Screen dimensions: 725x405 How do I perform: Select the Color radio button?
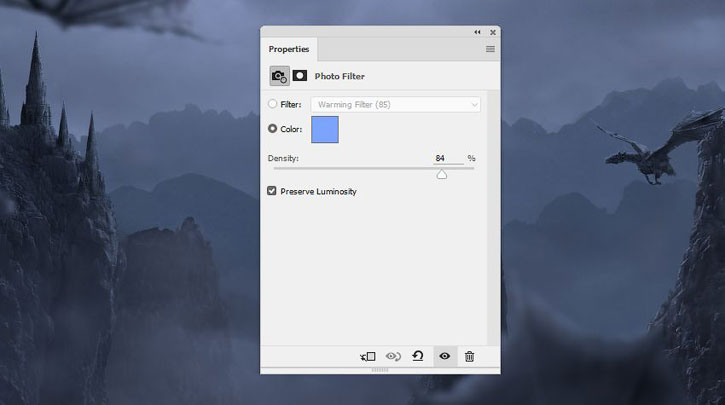click(272, 129)
